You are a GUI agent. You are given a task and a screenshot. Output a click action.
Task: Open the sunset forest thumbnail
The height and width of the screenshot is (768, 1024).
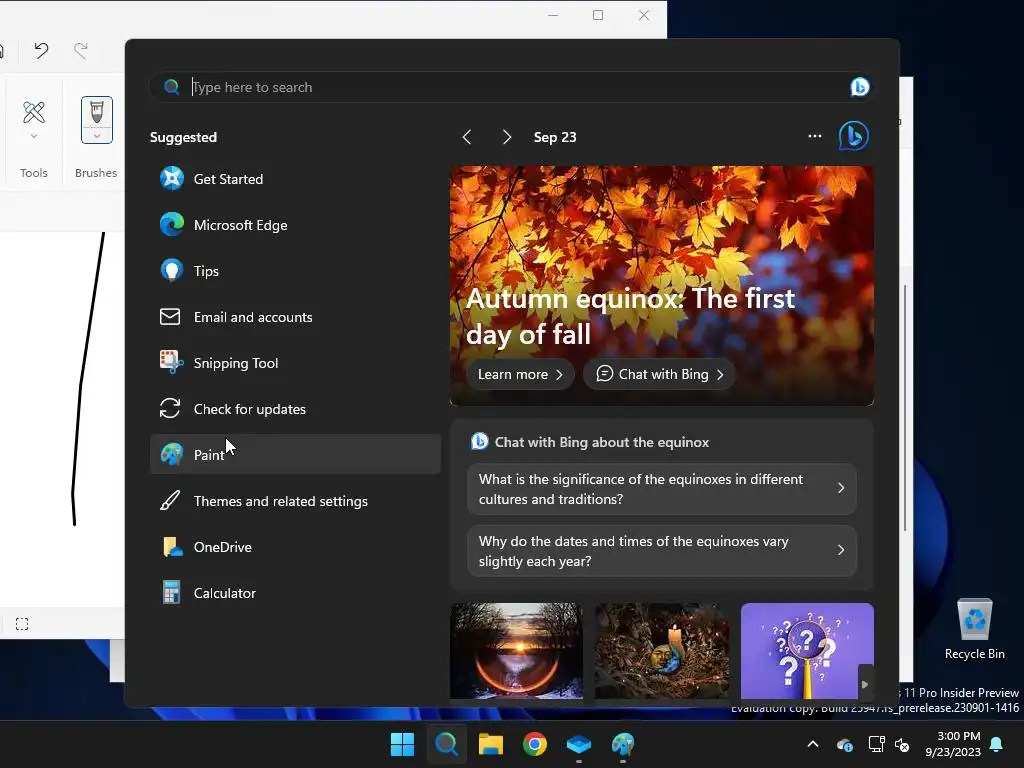pyautogui.click(x=517, y=650)
